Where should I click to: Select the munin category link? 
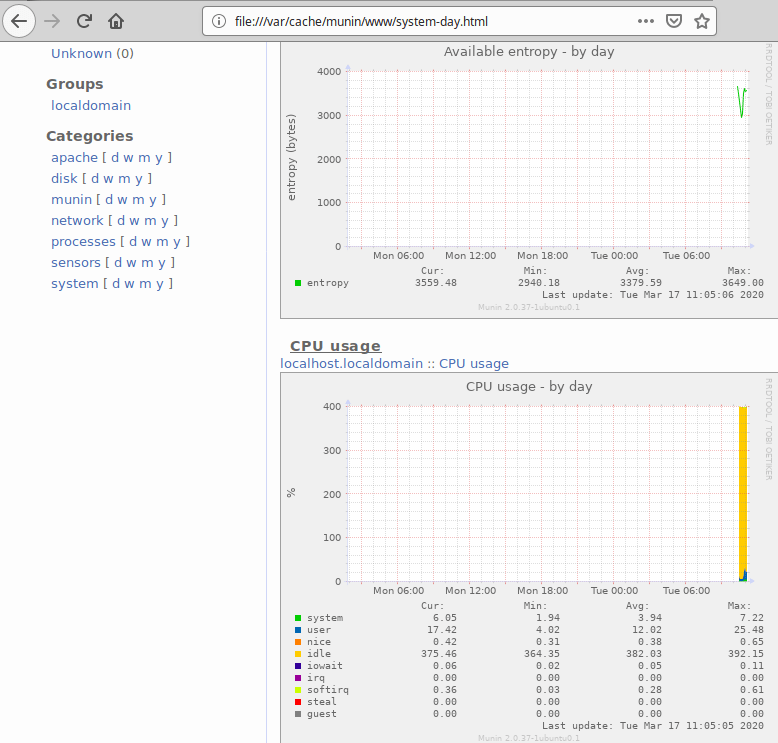(71, 199)
